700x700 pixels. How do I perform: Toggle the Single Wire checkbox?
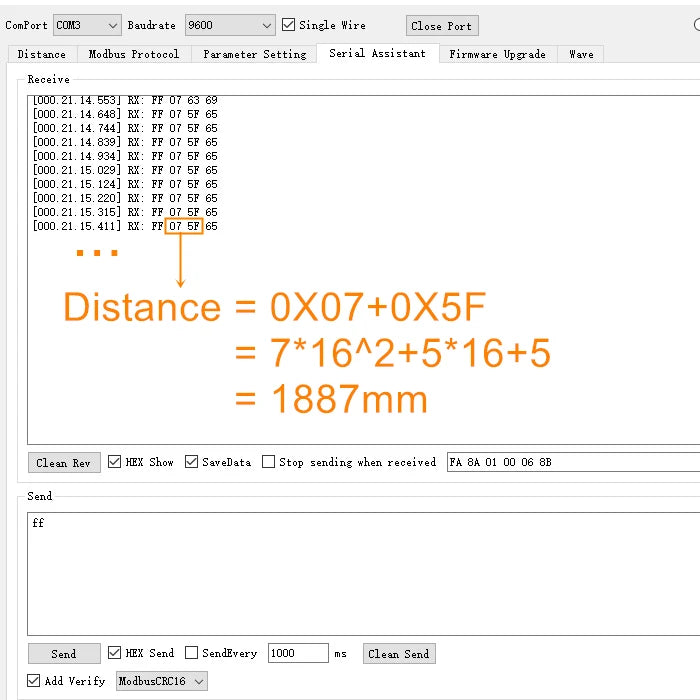pyautogui.click(x=288, y=25)
